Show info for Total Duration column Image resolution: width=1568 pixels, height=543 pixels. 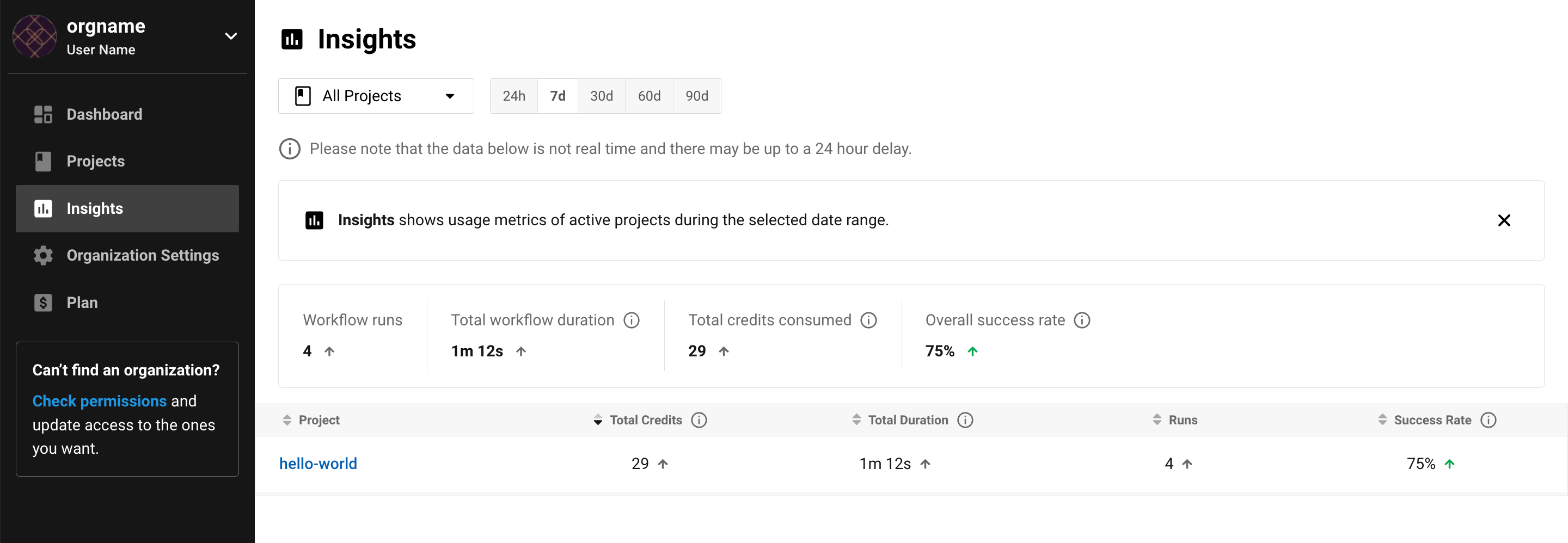click(965, 420)
